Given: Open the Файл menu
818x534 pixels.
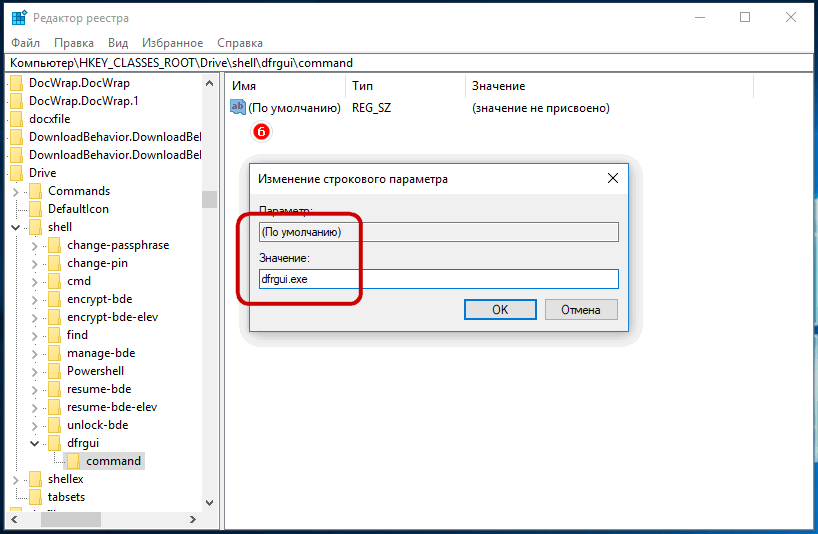Looking at the screenshot, I should tap(26, 43).
